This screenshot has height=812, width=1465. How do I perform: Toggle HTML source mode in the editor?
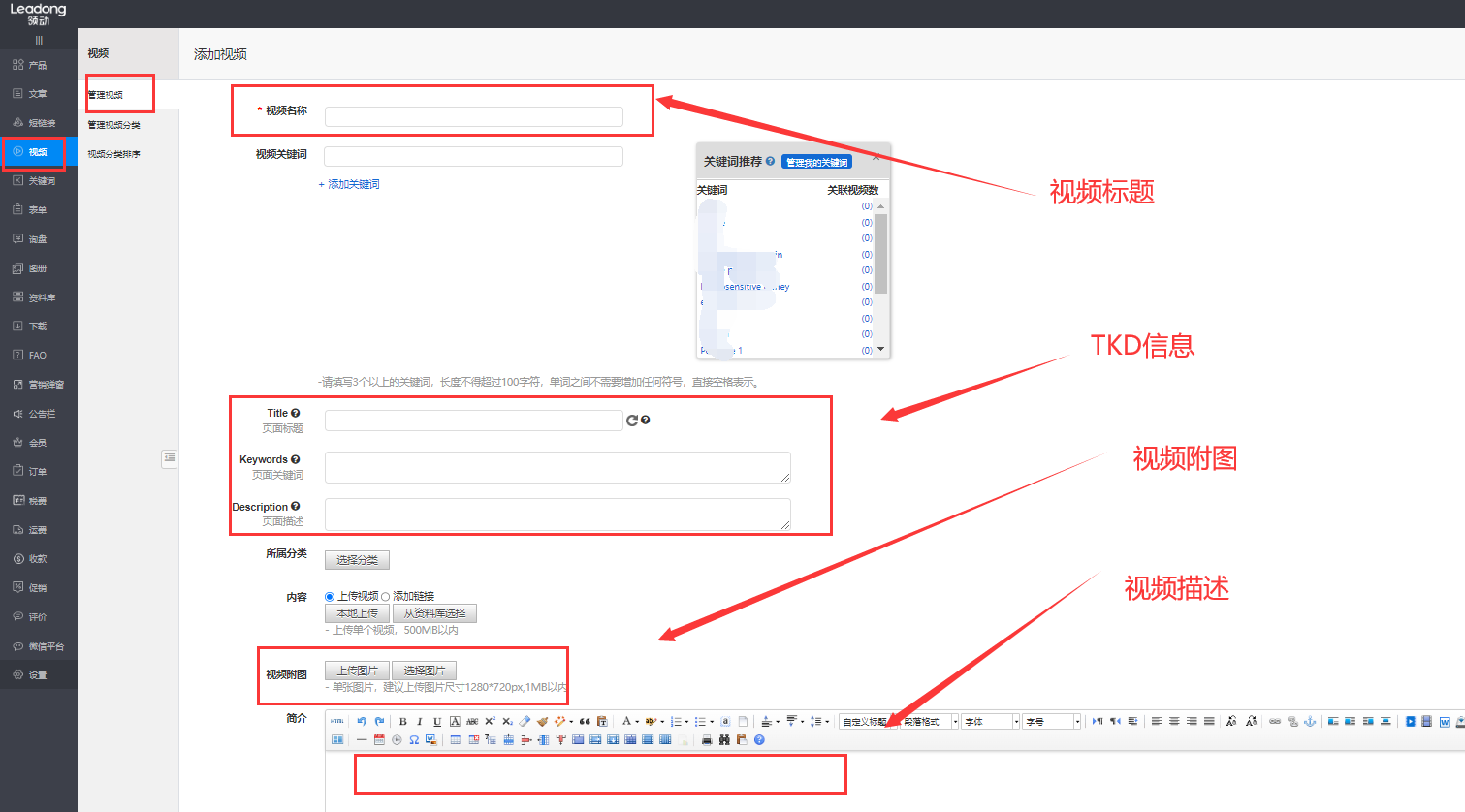click(x=336, y=722)
